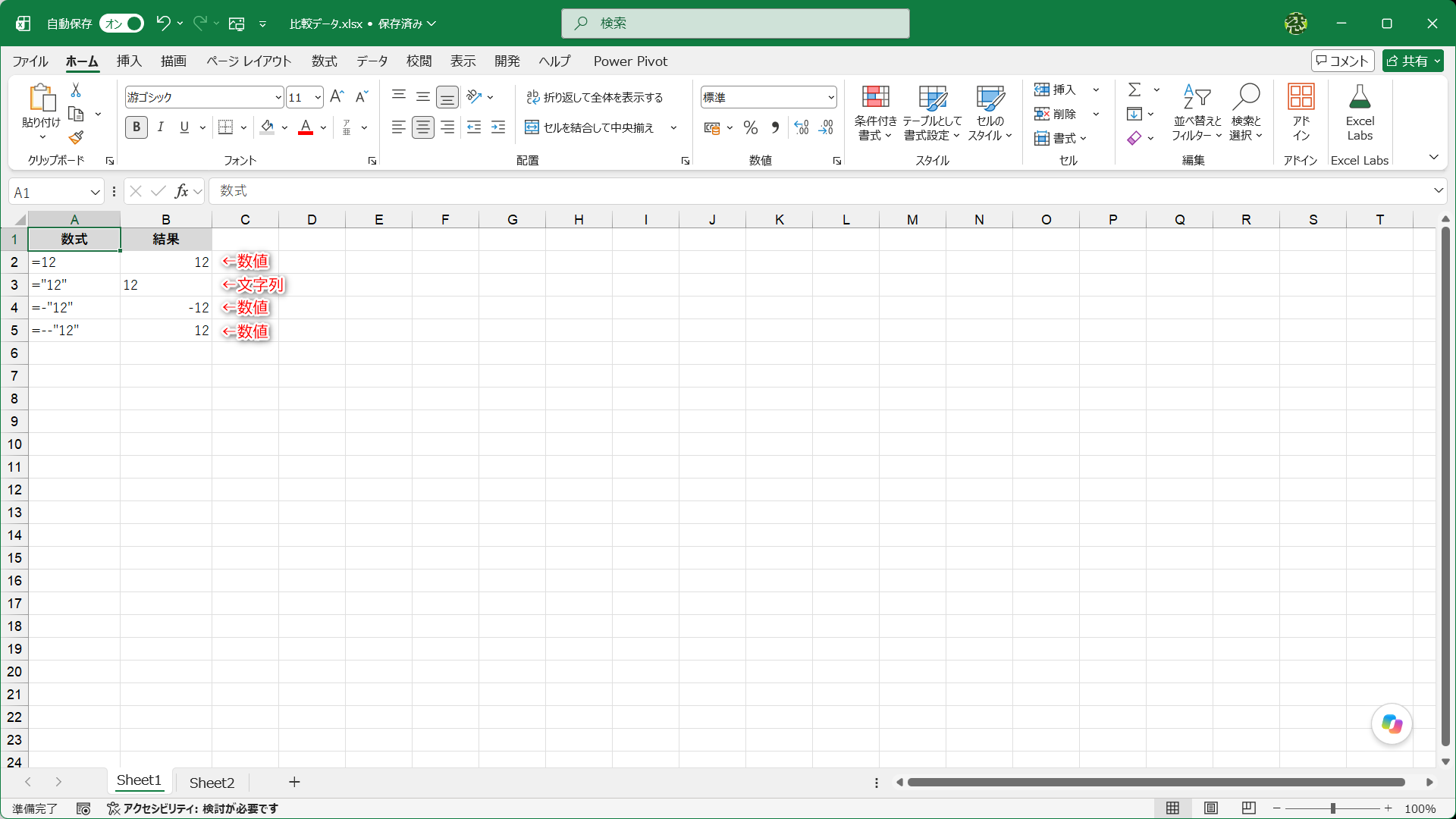Toggle center horizontal alignment

pos(423,127)
